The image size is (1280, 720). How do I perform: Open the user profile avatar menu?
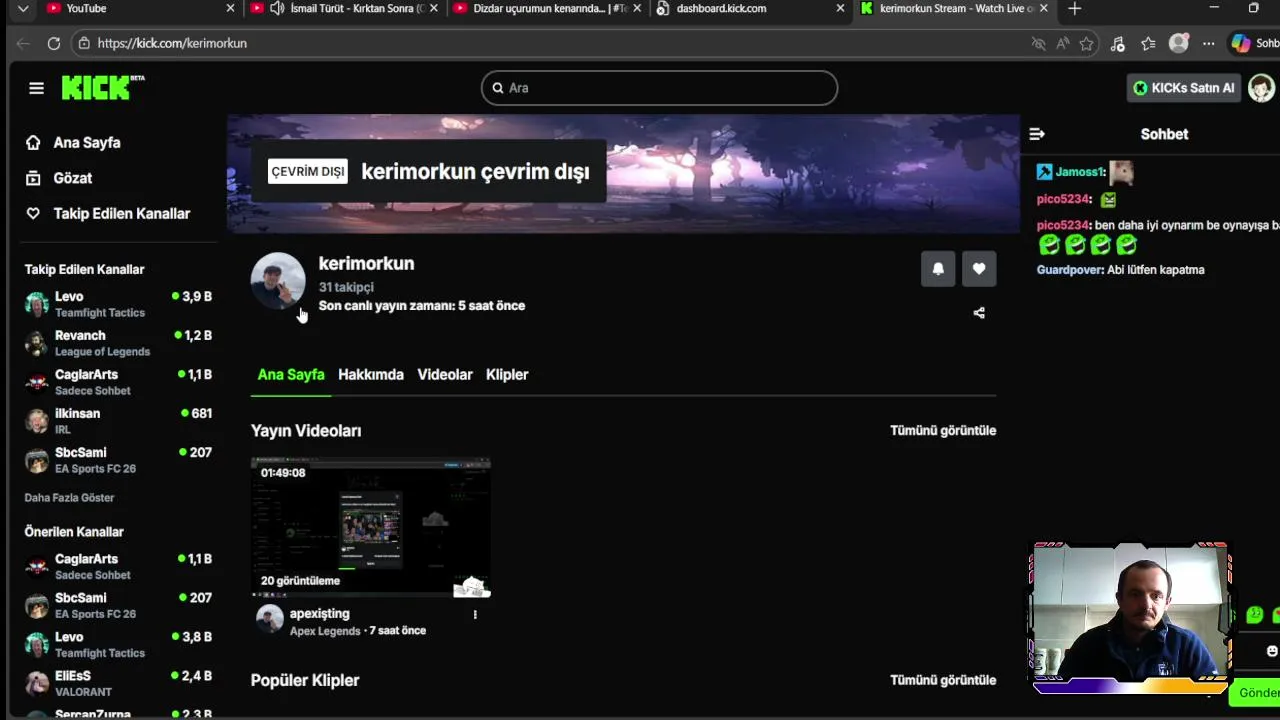click(x=1261, y=88)
